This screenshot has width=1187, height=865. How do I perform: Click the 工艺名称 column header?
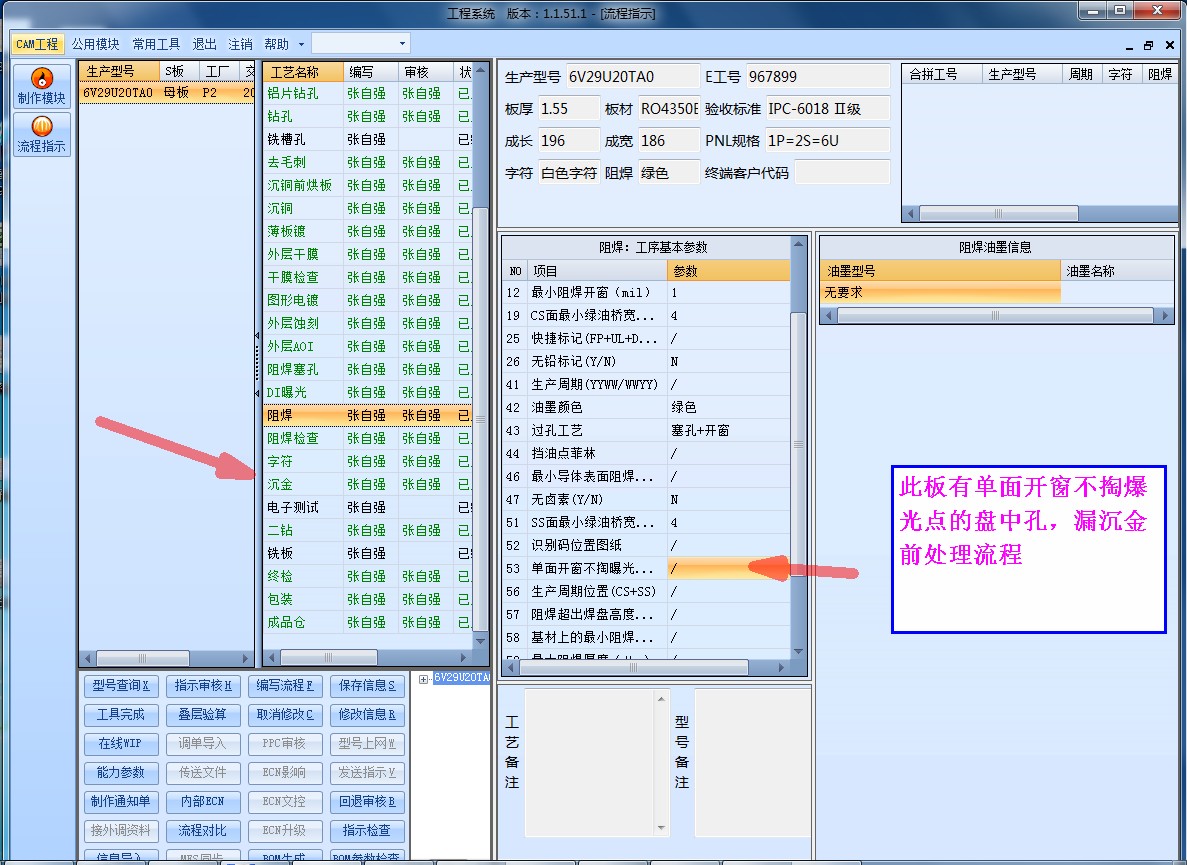coord(303,72)
